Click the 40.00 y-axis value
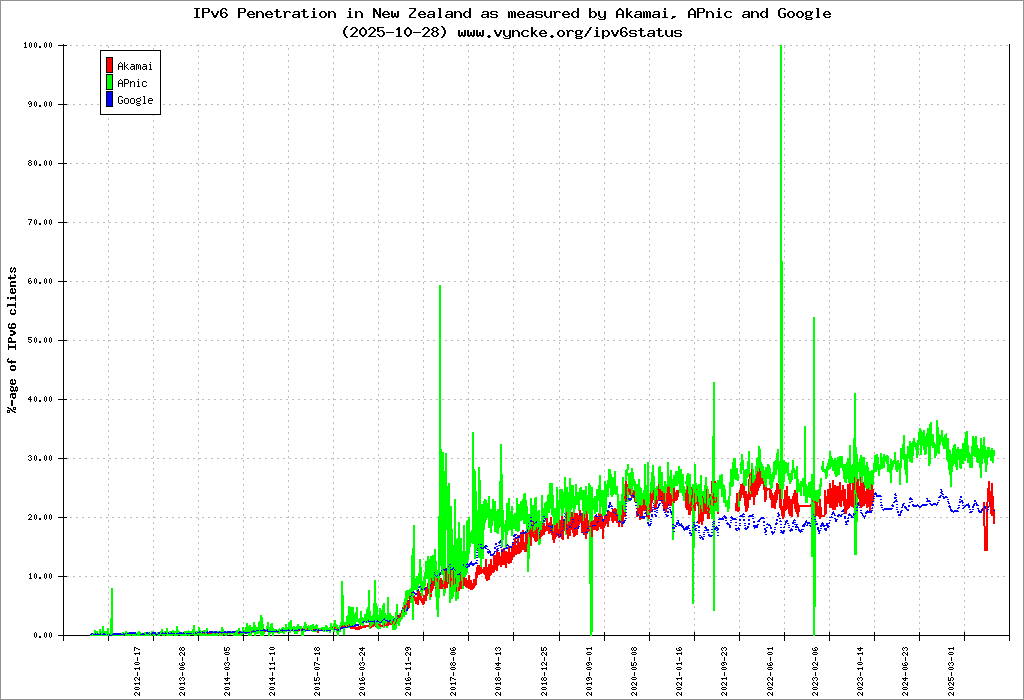The image size is (1024, 700). tap(40, 399)
